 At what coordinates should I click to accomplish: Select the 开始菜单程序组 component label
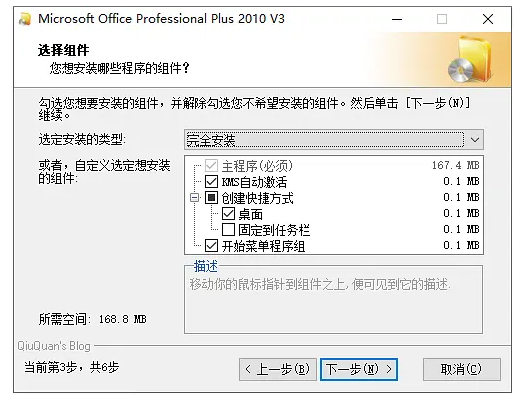[x=263, y=246]
